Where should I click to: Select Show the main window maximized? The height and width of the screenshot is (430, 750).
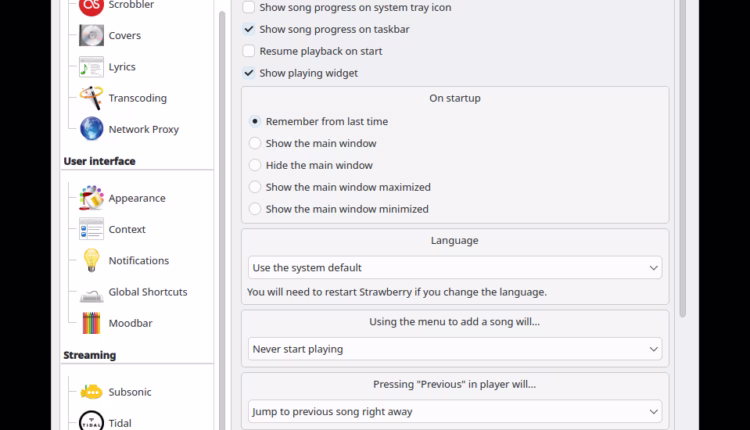point(255,187)
